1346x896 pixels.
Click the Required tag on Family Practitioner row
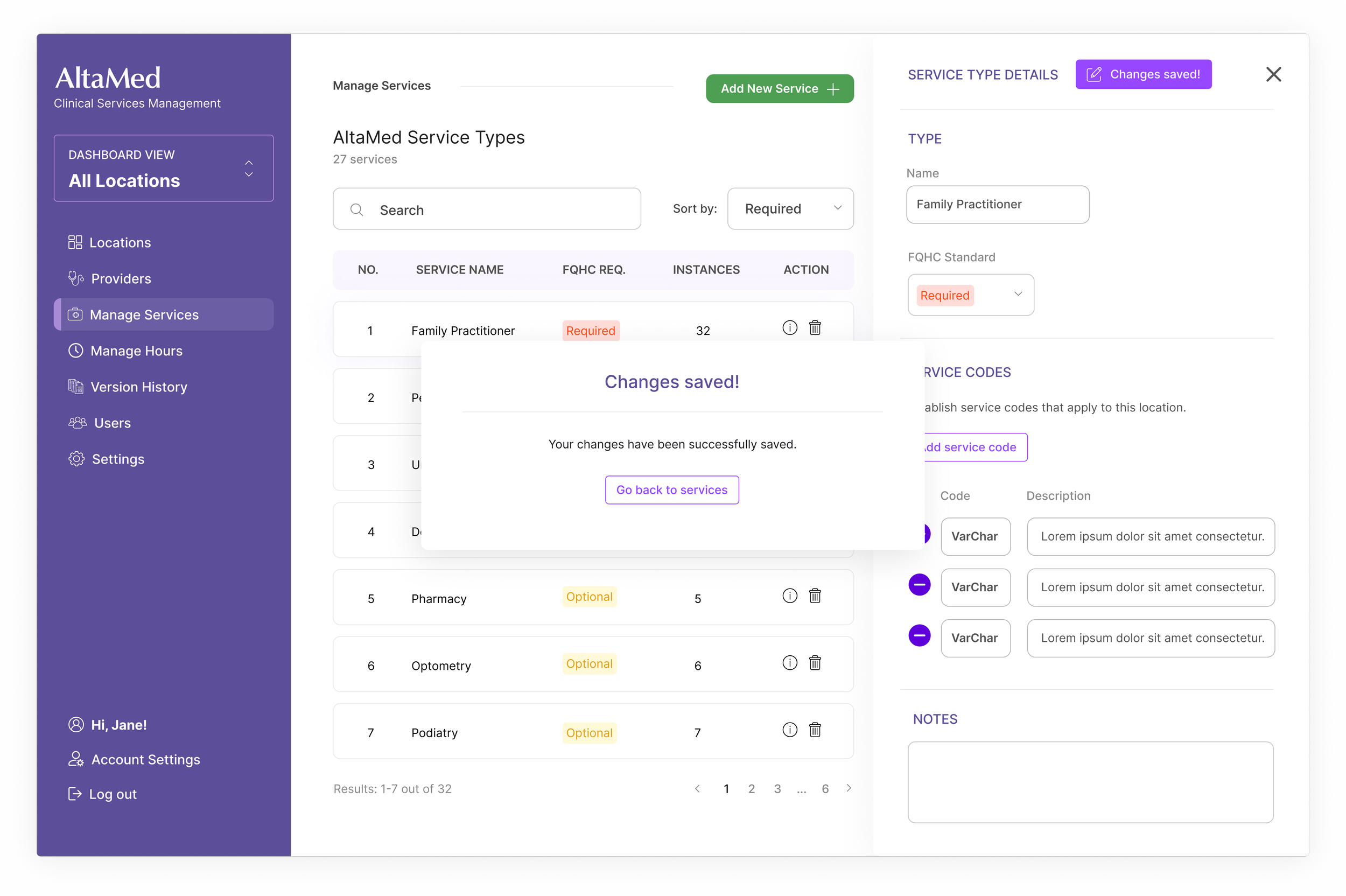(x=591, y=330)
